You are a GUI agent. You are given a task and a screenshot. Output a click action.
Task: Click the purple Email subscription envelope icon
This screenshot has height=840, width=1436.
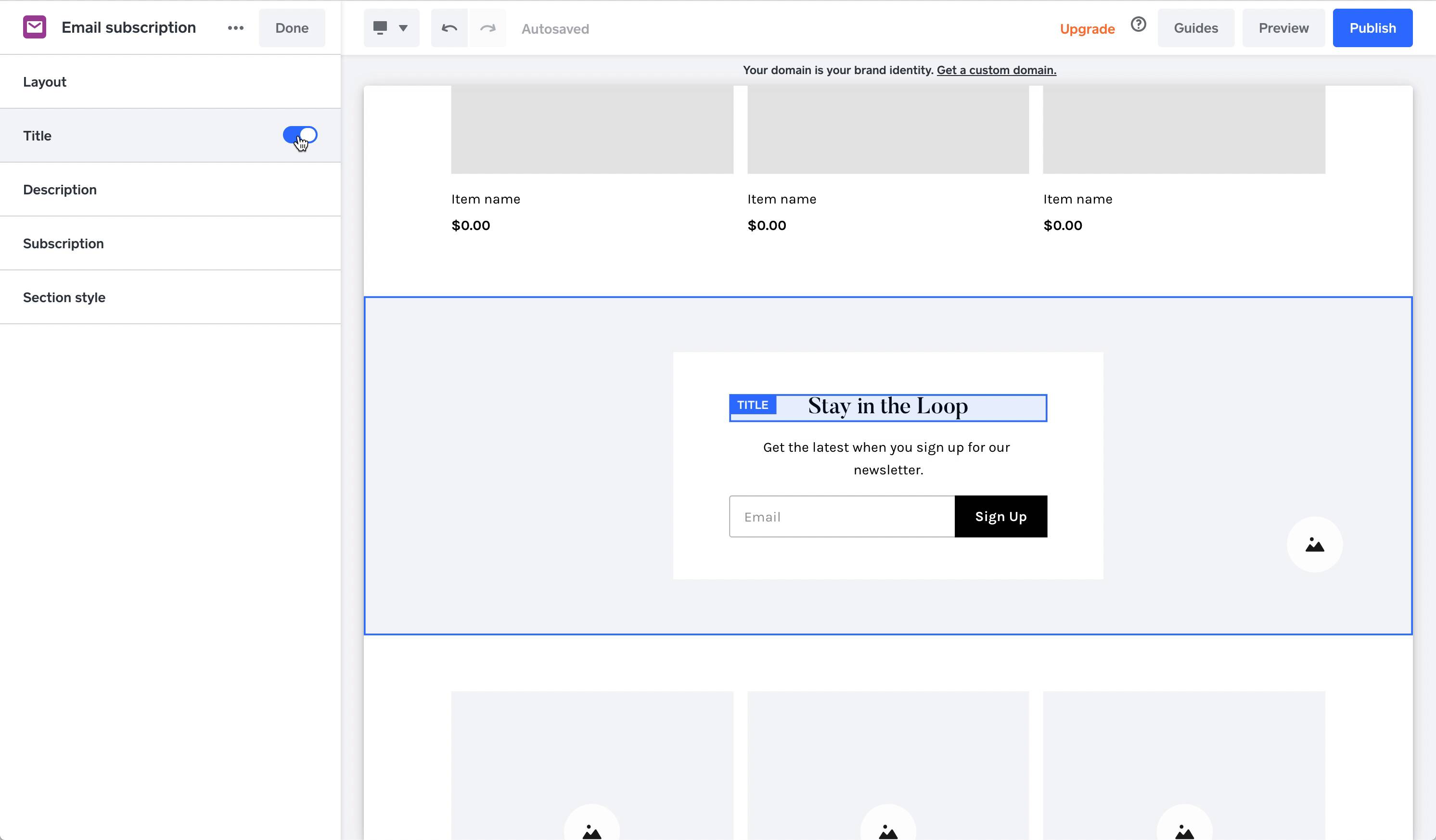[34, 27]
